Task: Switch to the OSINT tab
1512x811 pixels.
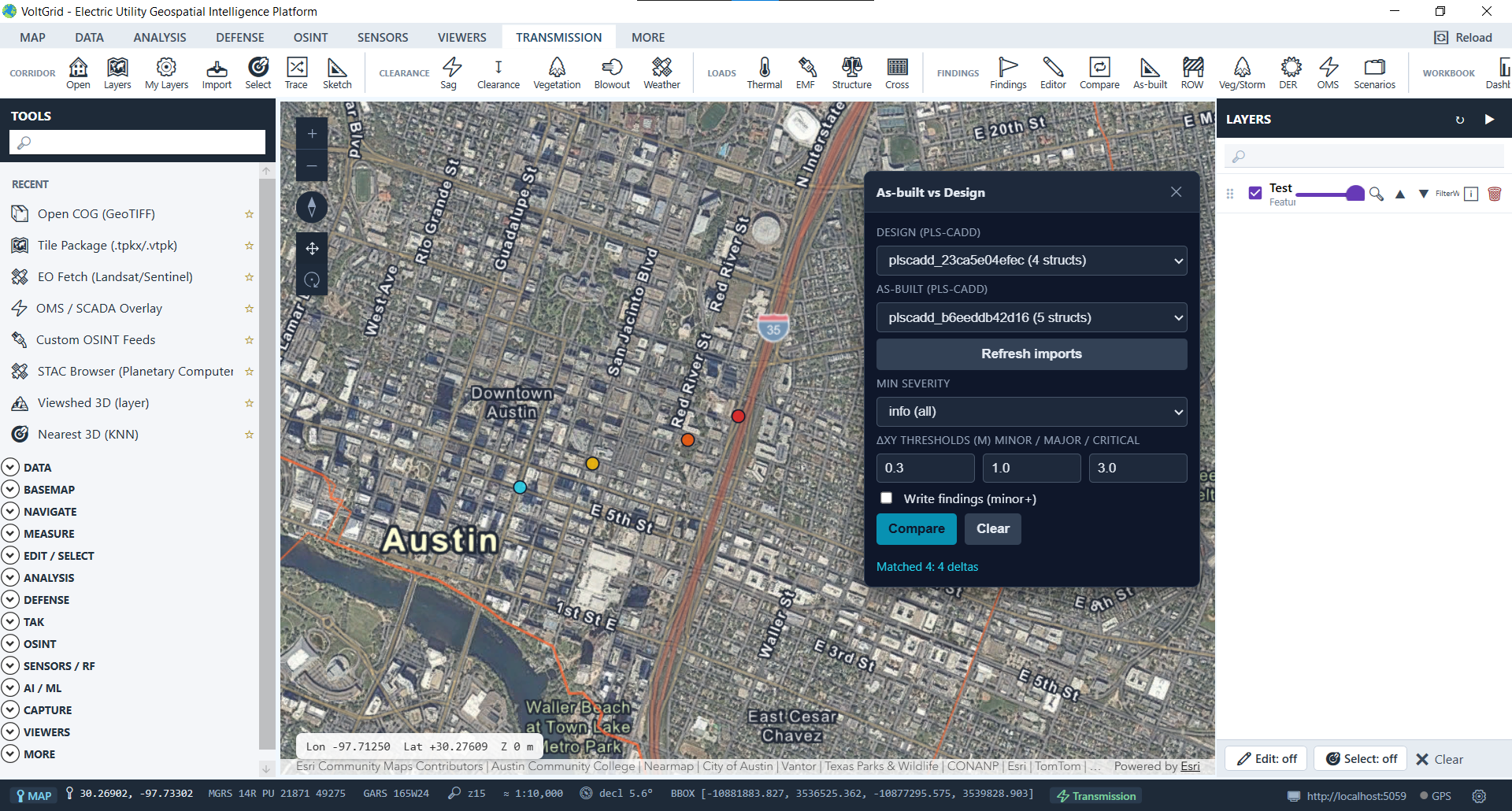Action: click(x=310, y=38)
